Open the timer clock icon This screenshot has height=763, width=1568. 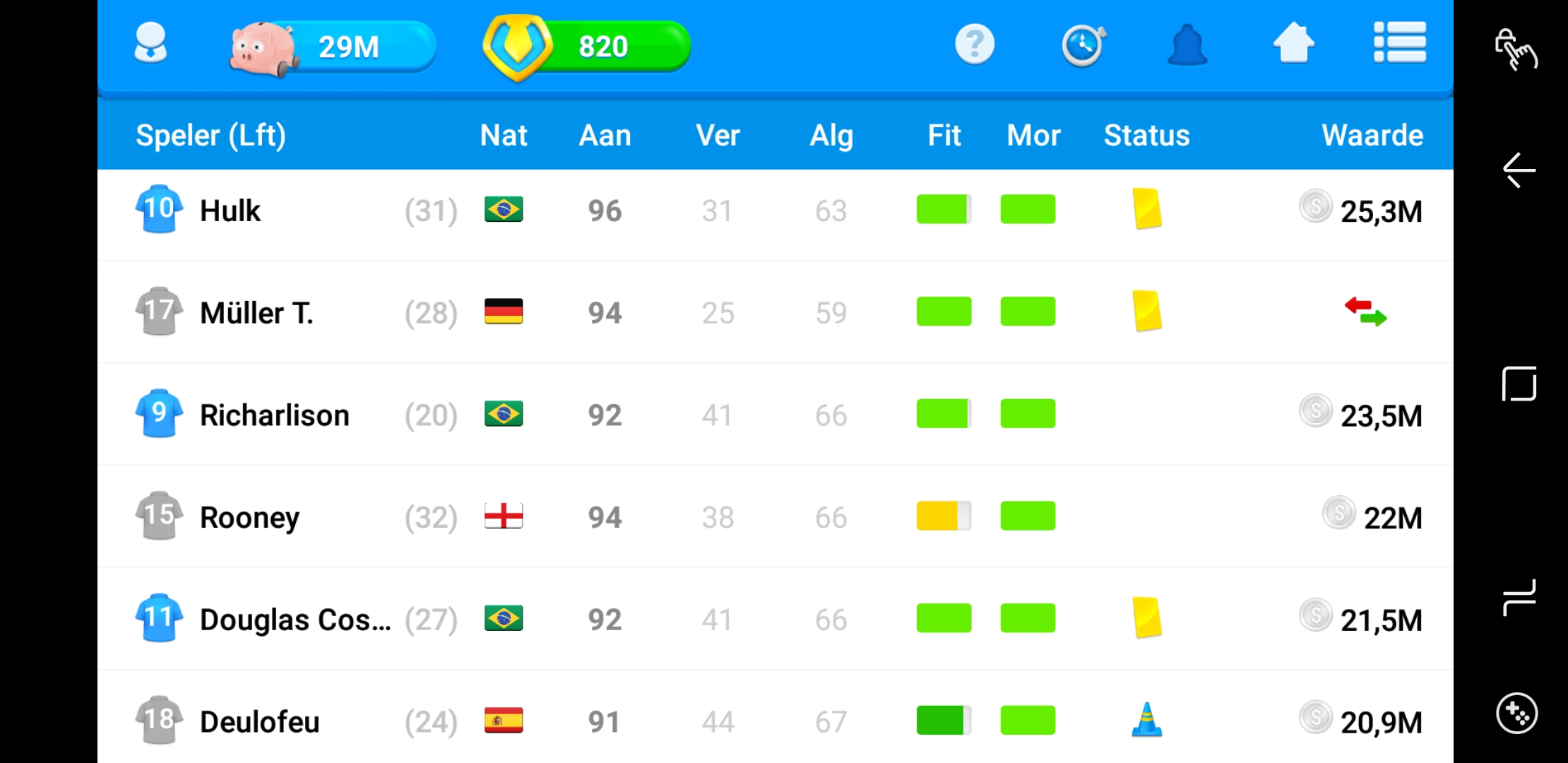click(x=1083, y=45)
